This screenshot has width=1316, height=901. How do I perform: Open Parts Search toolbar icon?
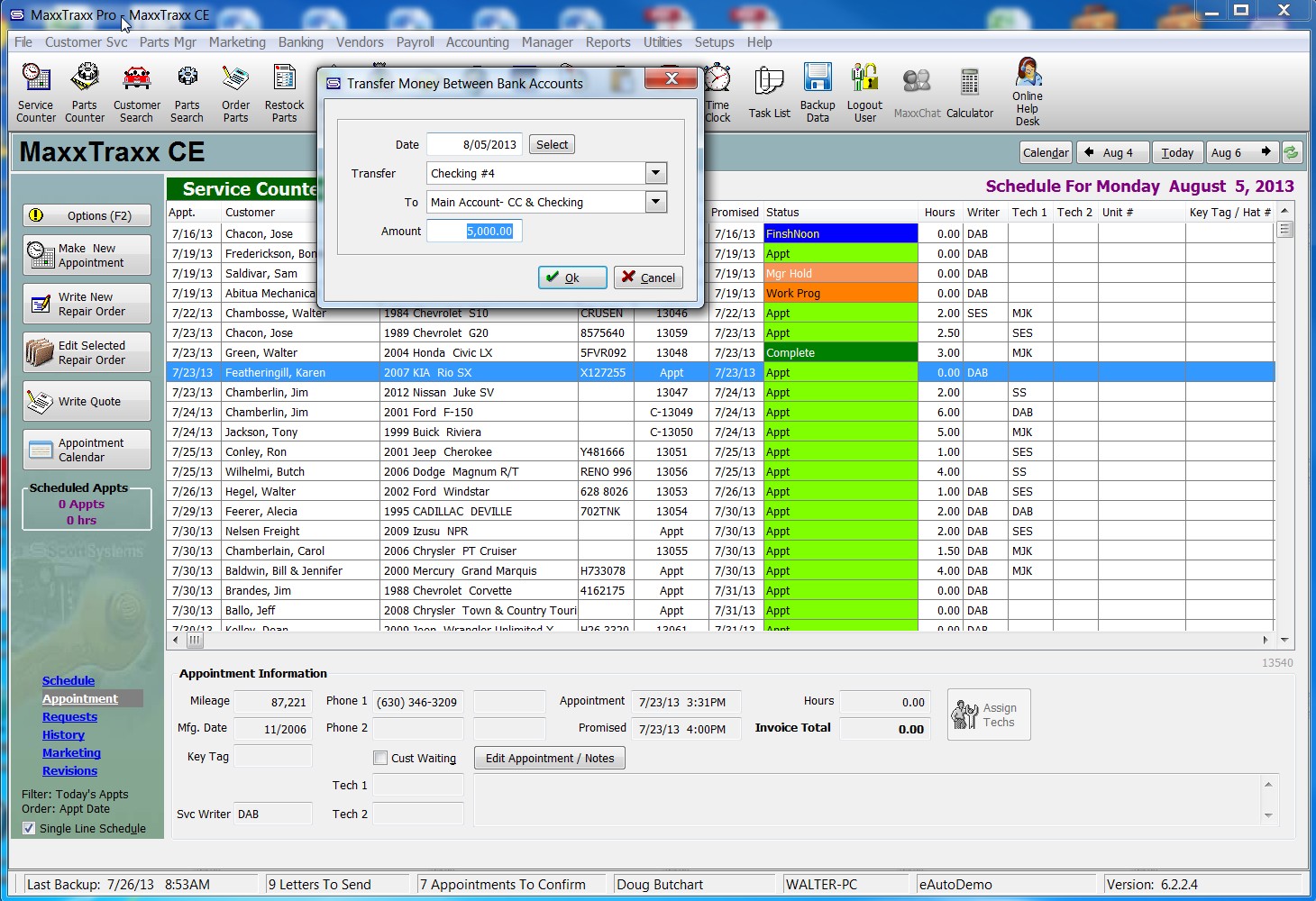tap(187, 93)
